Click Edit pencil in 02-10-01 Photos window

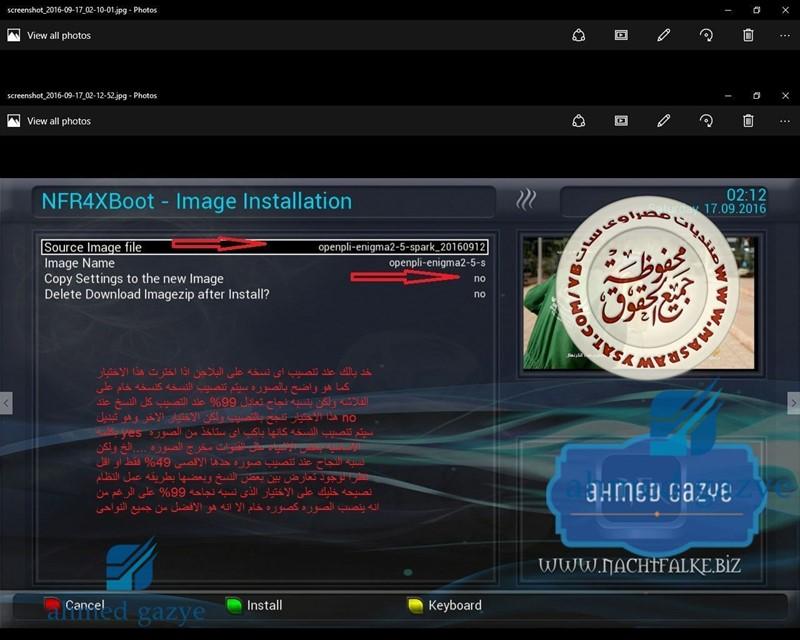point(663,35)
